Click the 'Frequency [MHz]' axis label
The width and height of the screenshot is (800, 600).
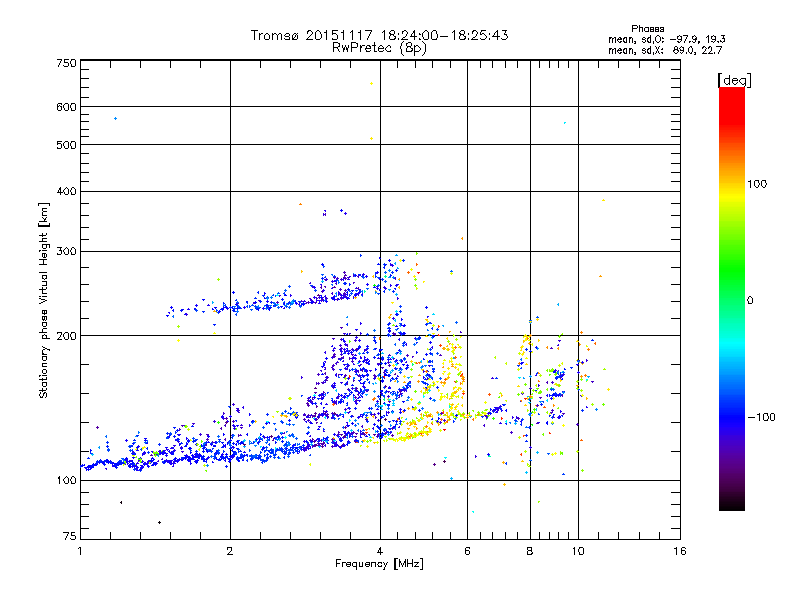point(379,564)
